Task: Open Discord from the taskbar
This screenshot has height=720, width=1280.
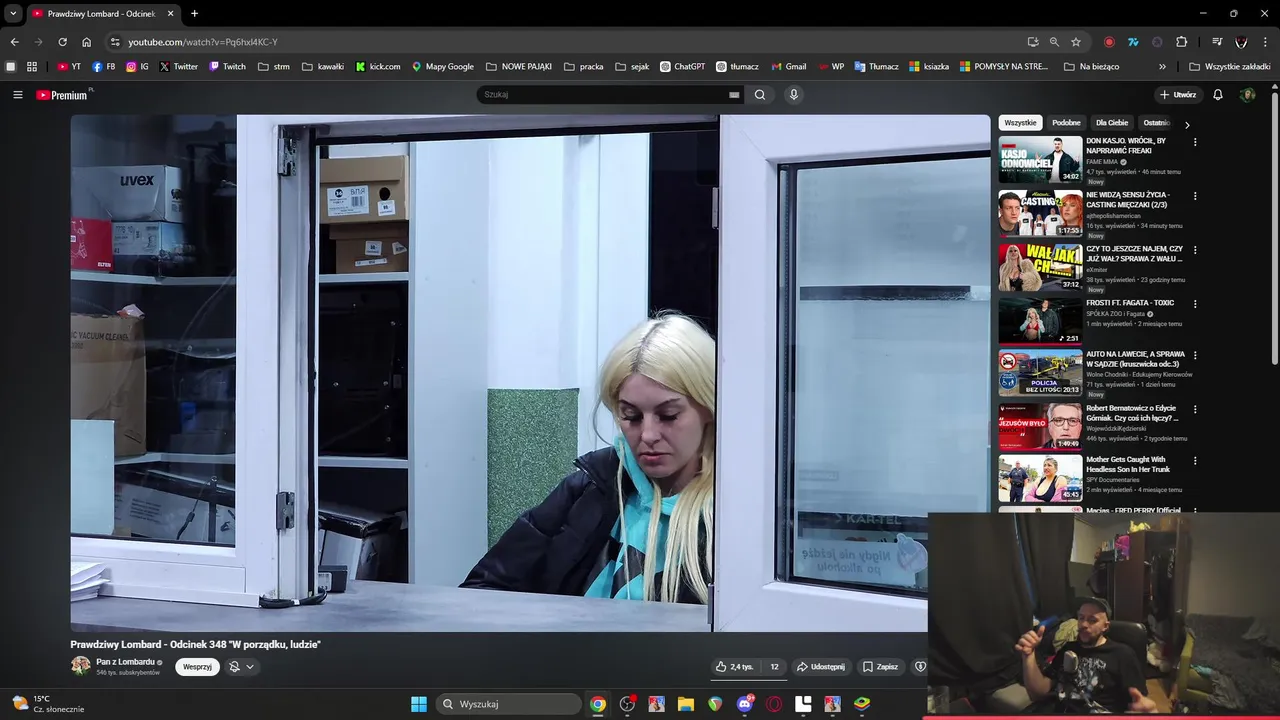Action: pyautogui.click(x=745, y=704)
